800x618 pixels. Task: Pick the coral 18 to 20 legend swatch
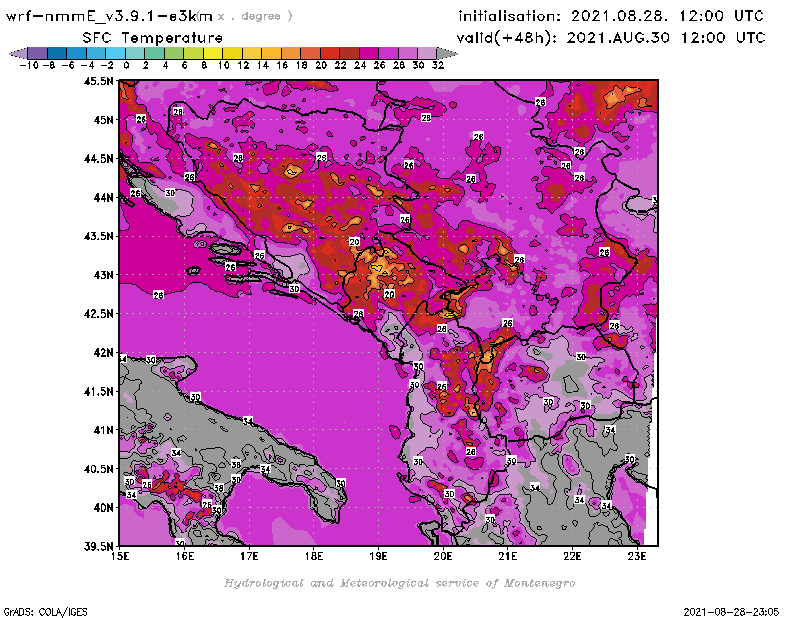point(310,54)
